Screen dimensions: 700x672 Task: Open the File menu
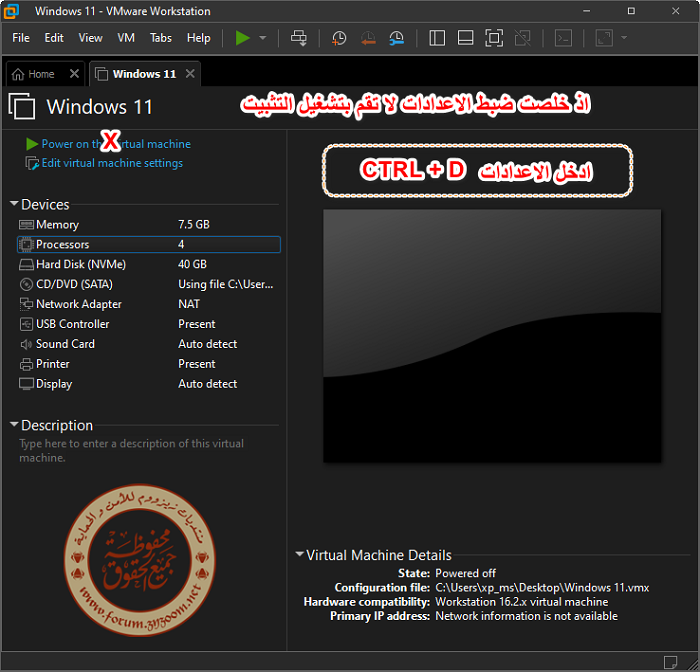click(21, 38)
